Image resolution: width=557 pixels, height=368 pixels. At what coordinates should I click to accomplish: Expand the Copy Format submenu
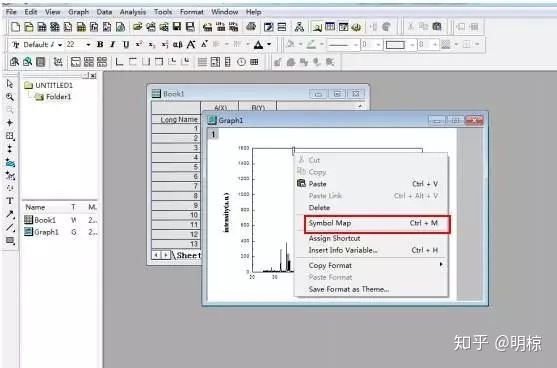[x=372, y=265]
